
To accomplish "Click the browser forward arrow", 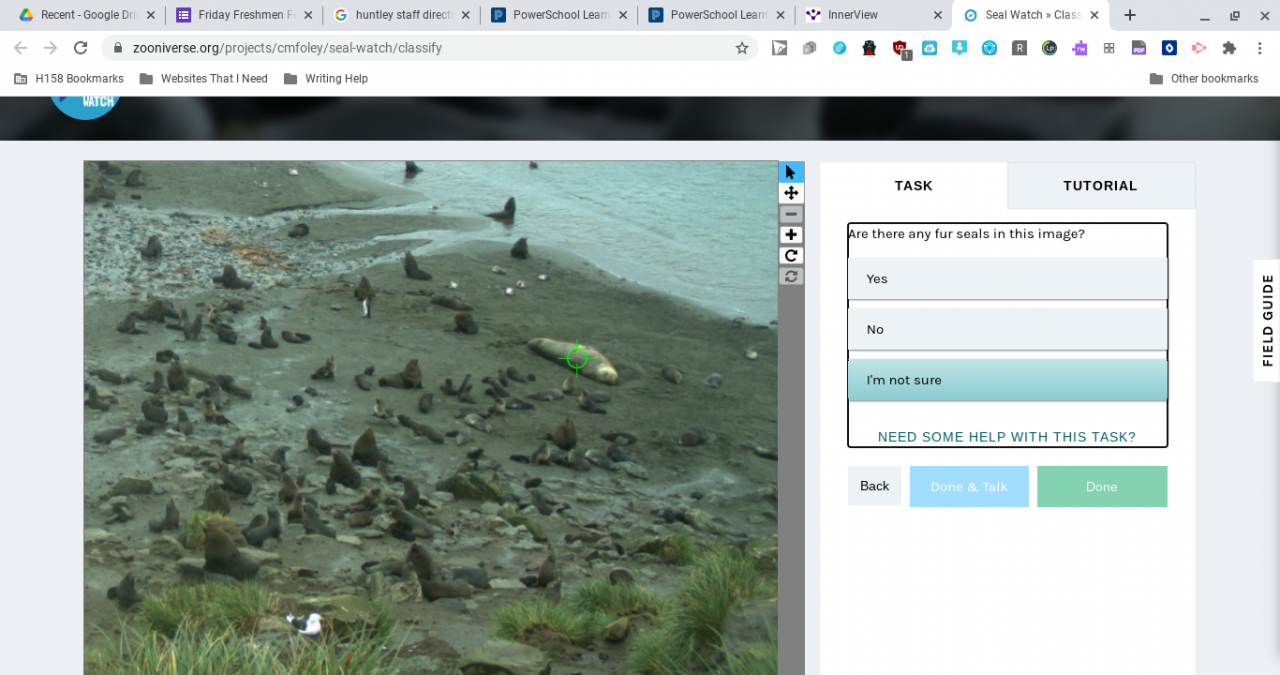I will (x=51, y=48).
